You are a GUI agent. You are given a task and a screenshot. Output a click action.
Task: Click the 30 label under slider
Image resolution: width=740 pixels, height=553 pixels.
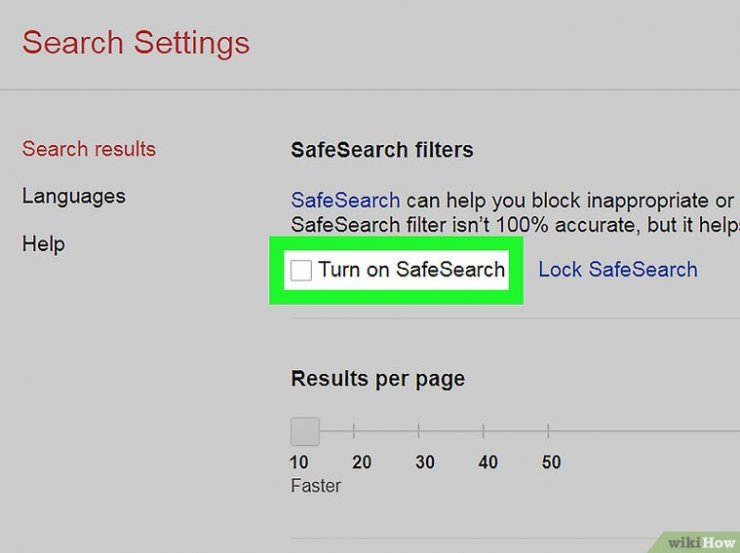coord(425,462)
